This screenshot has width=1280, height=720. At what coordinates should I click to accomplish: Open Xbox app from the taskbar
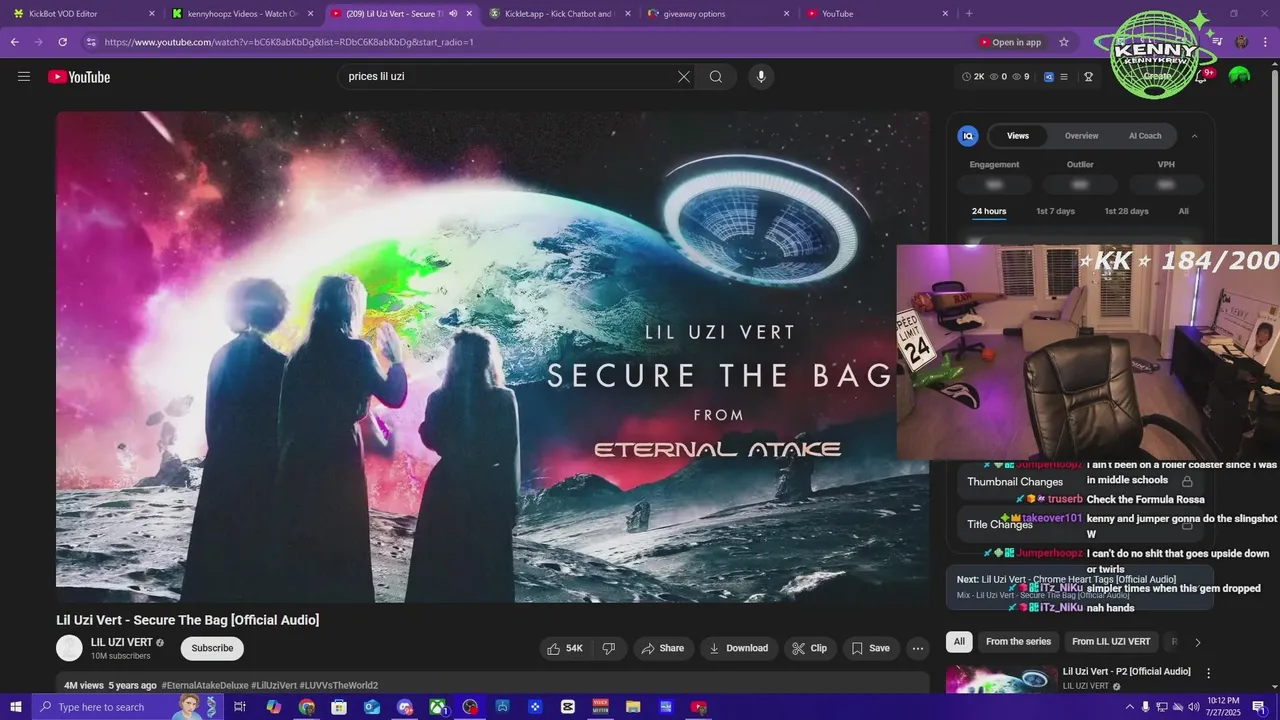click(437, 707)
